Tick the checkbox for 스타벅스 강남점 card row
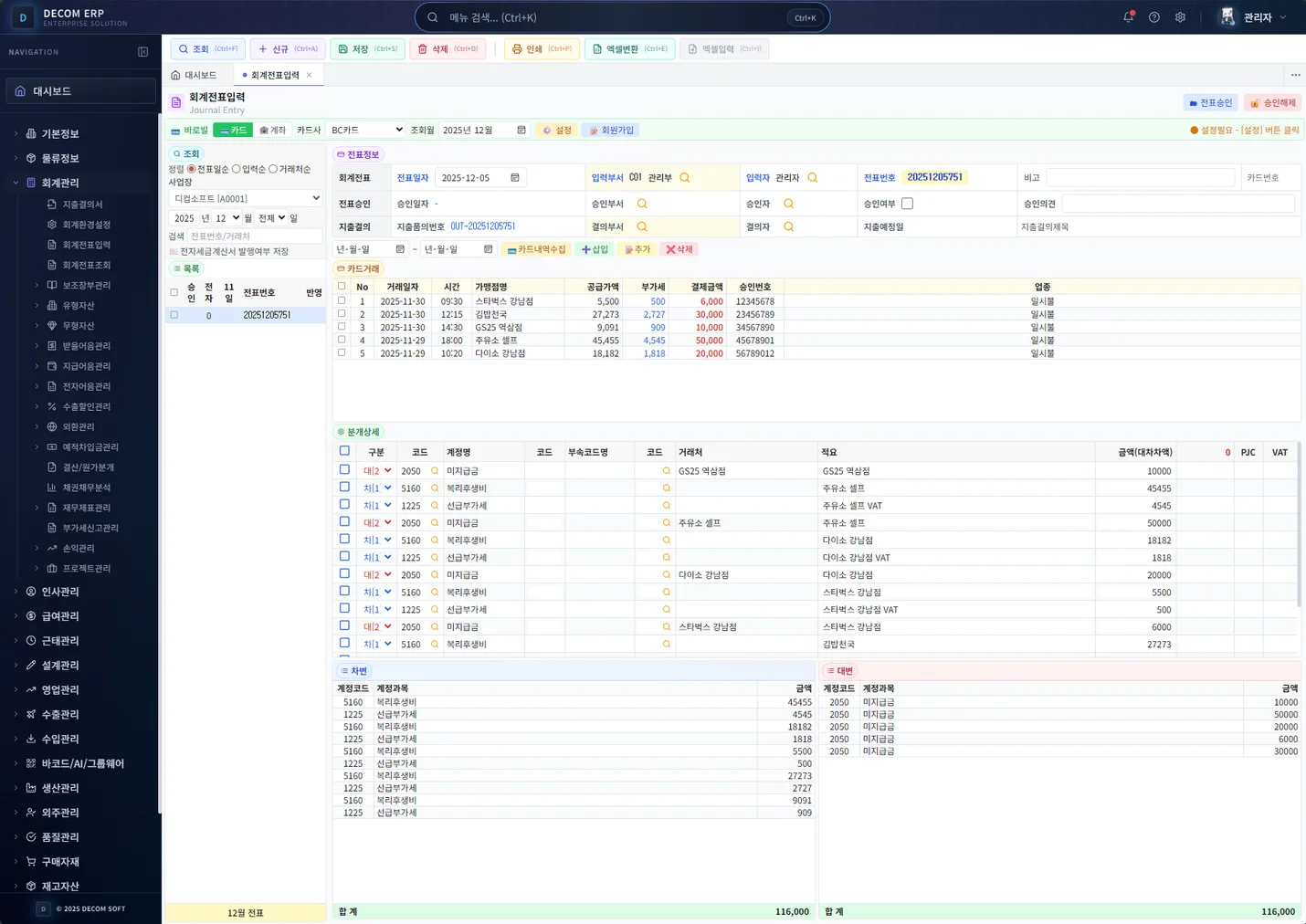The image size is (1306, 924). 342,300
